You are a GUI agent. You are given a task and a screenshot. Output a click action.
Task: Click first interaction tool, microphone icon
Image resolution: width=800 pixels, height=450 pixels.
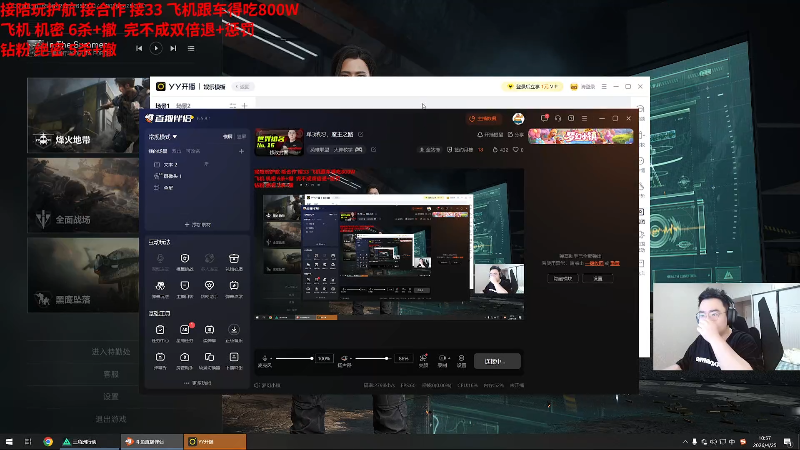160,261
